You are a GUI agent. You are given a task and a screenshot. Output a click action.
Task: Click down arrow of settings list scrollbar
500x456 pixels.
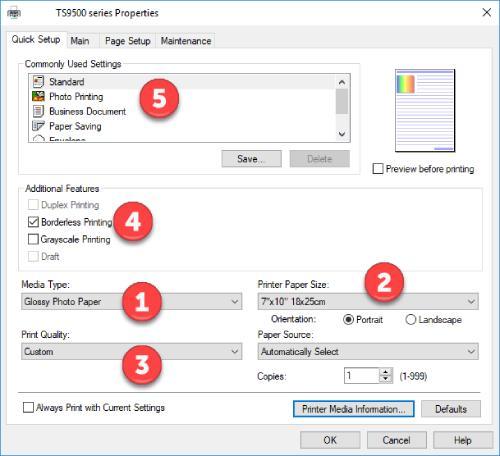pyautogui.click(x=342, y=134)
